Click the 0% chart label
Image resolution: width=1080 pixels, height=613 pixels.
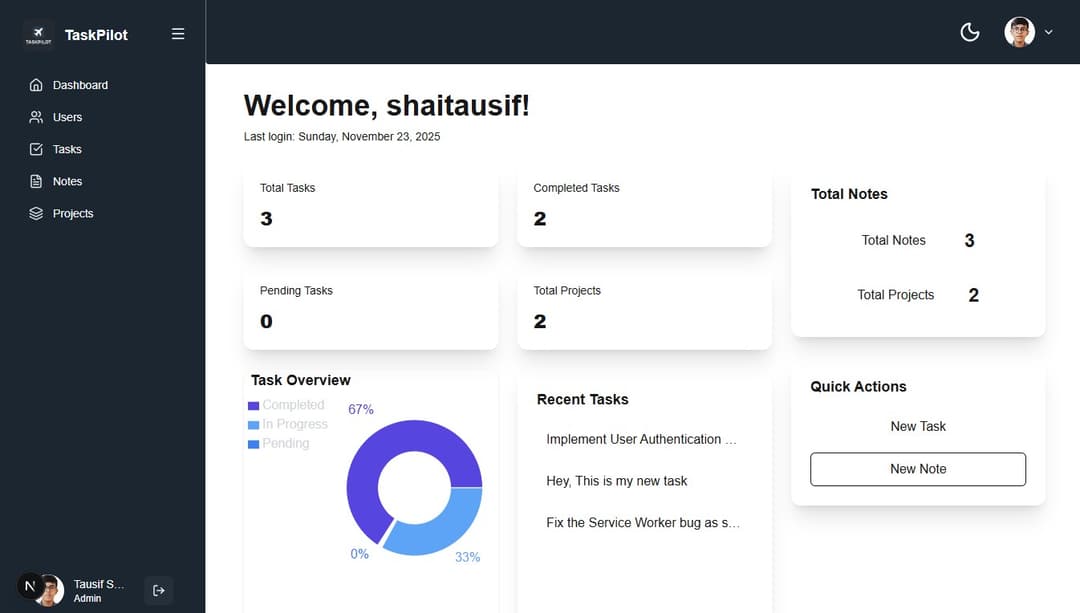pyautogui.click(x=360, y=554)
